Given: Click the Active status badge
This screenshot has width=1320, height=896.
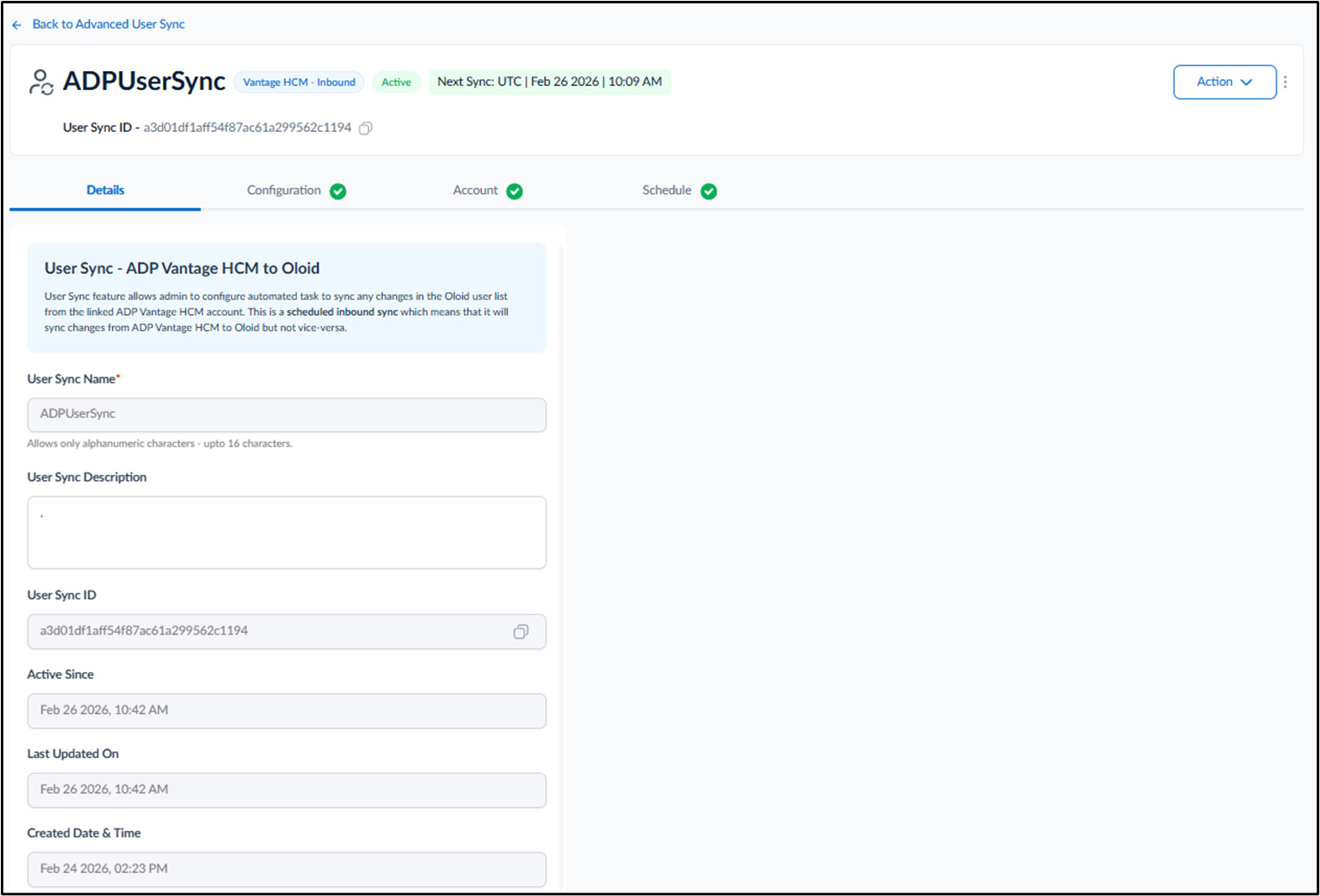Looking at the screenshot, I should click(396, 82).
